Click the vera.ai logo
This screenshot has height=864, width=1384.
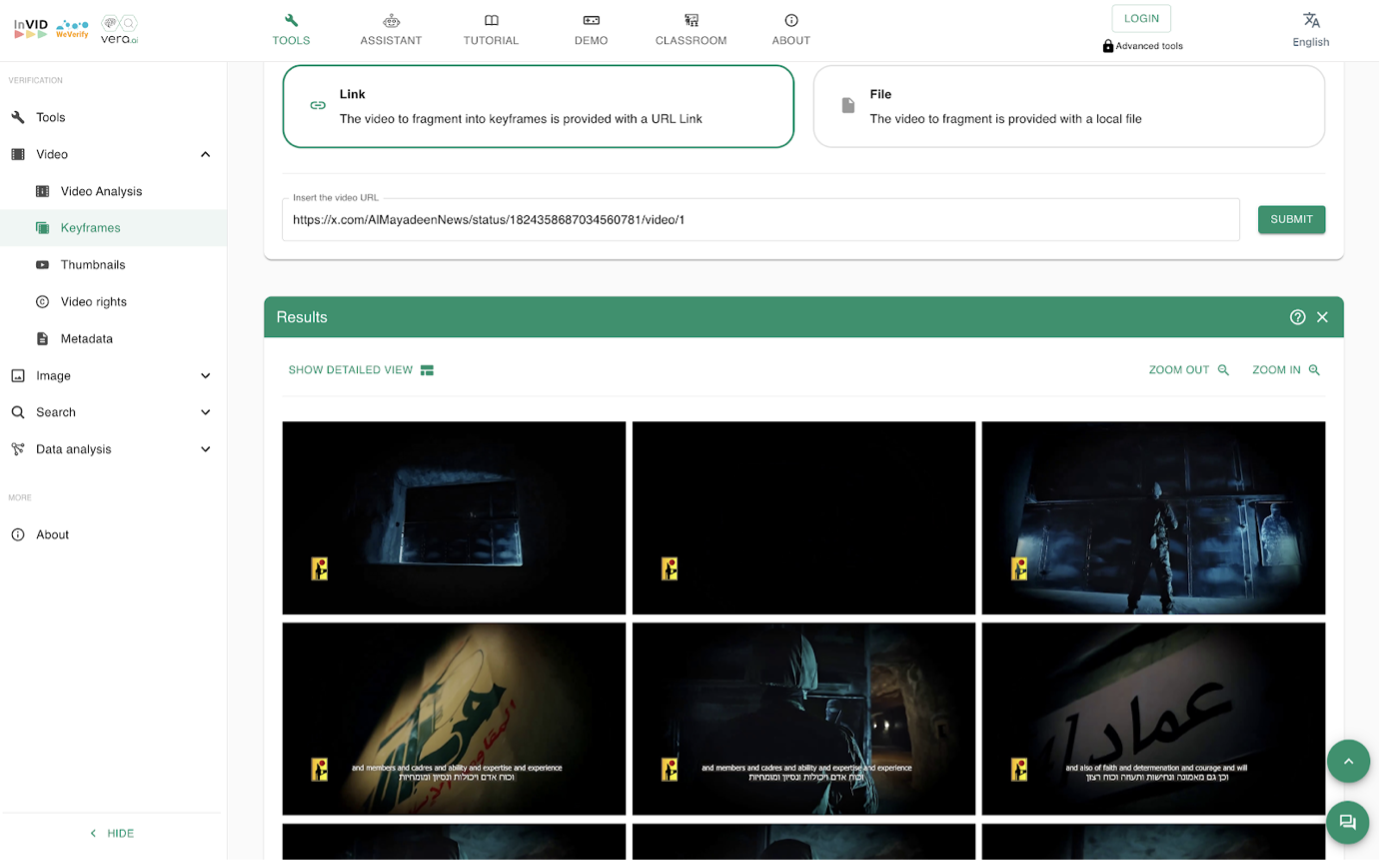pyautogui.click(x=119, y=28)
